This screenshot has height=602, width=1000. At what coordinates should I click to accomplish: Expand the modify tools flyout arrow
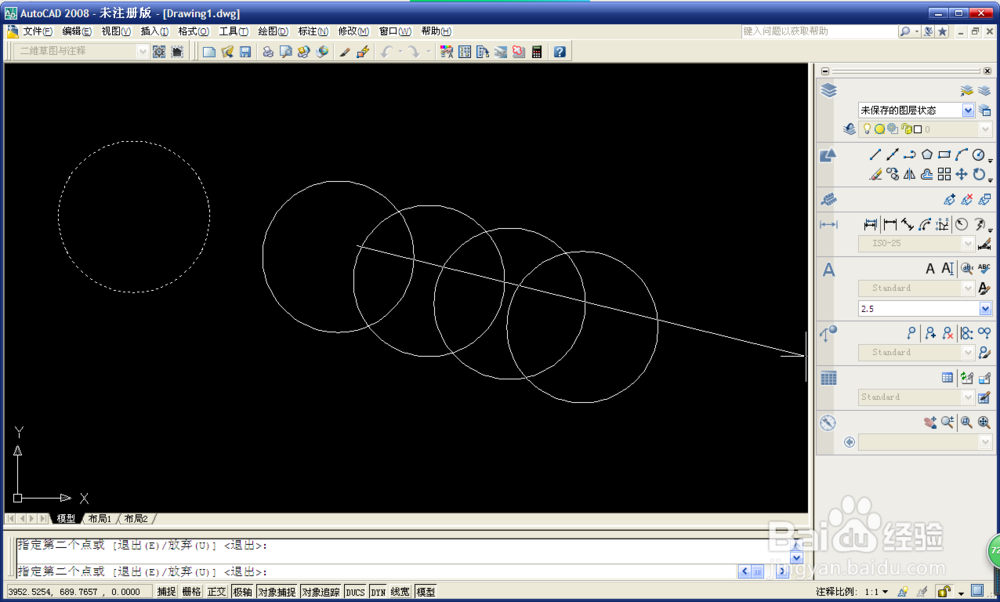[x=990, y=180]
